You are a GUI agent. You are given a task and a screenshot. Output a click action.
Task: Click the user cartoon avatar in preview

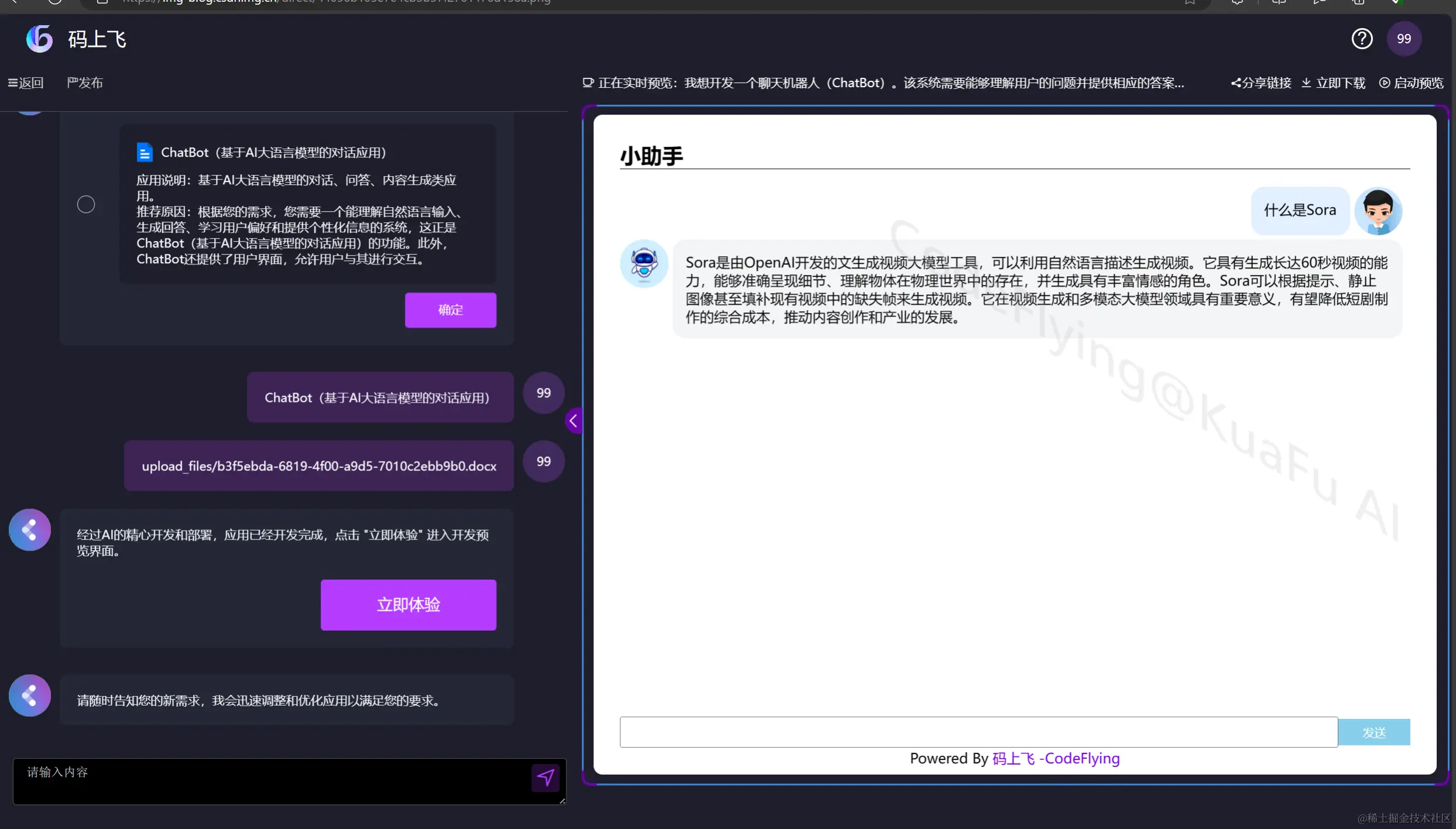1378,211
